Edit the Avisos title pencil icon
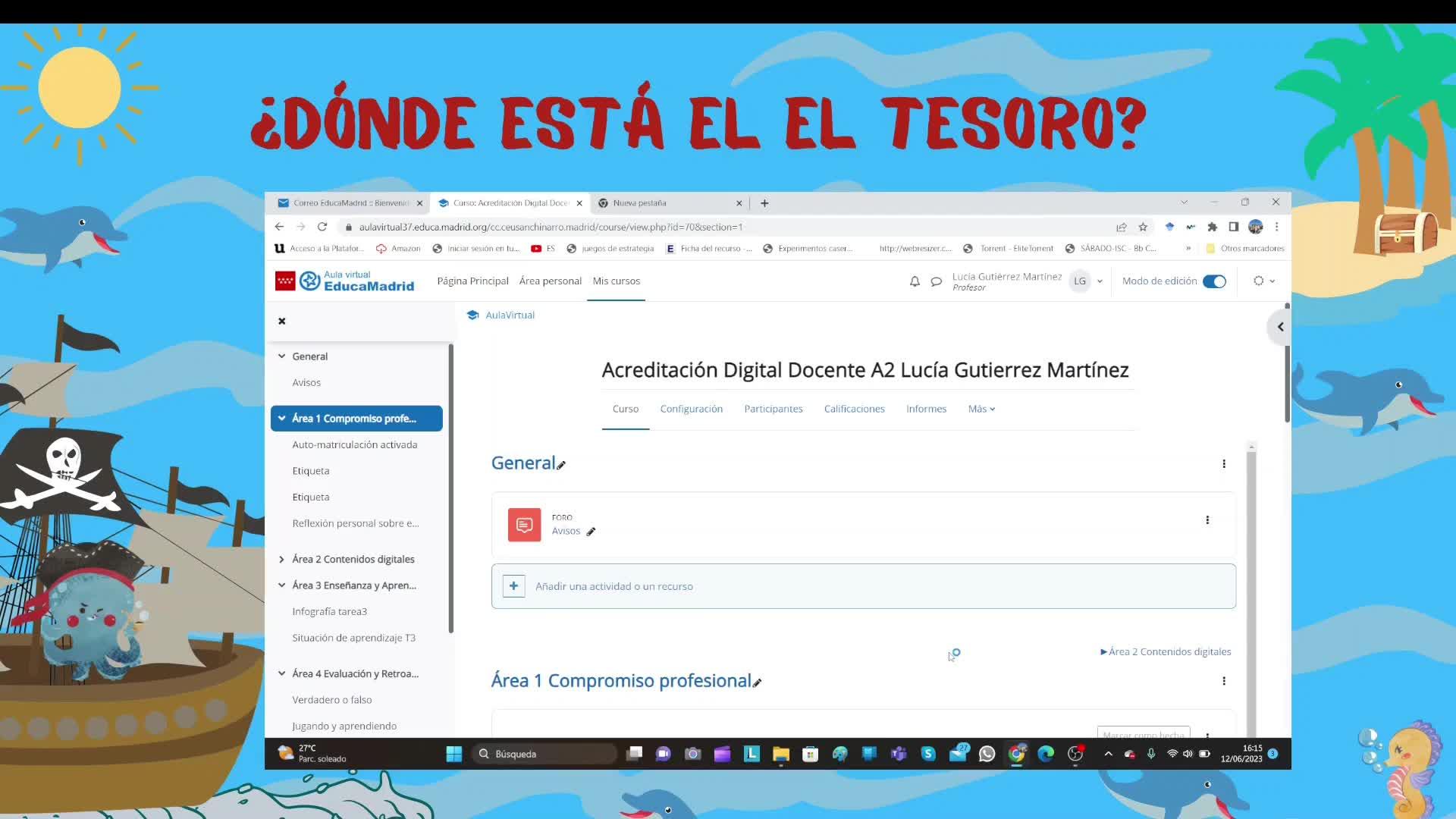The width and height of the screenshot is (1456, 819). coord(591,532)
